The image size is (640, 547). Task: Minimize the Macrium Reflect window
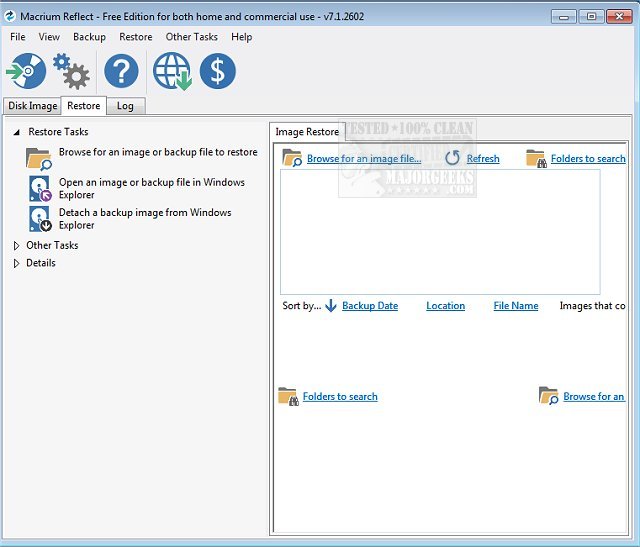[x=564, y=17]
